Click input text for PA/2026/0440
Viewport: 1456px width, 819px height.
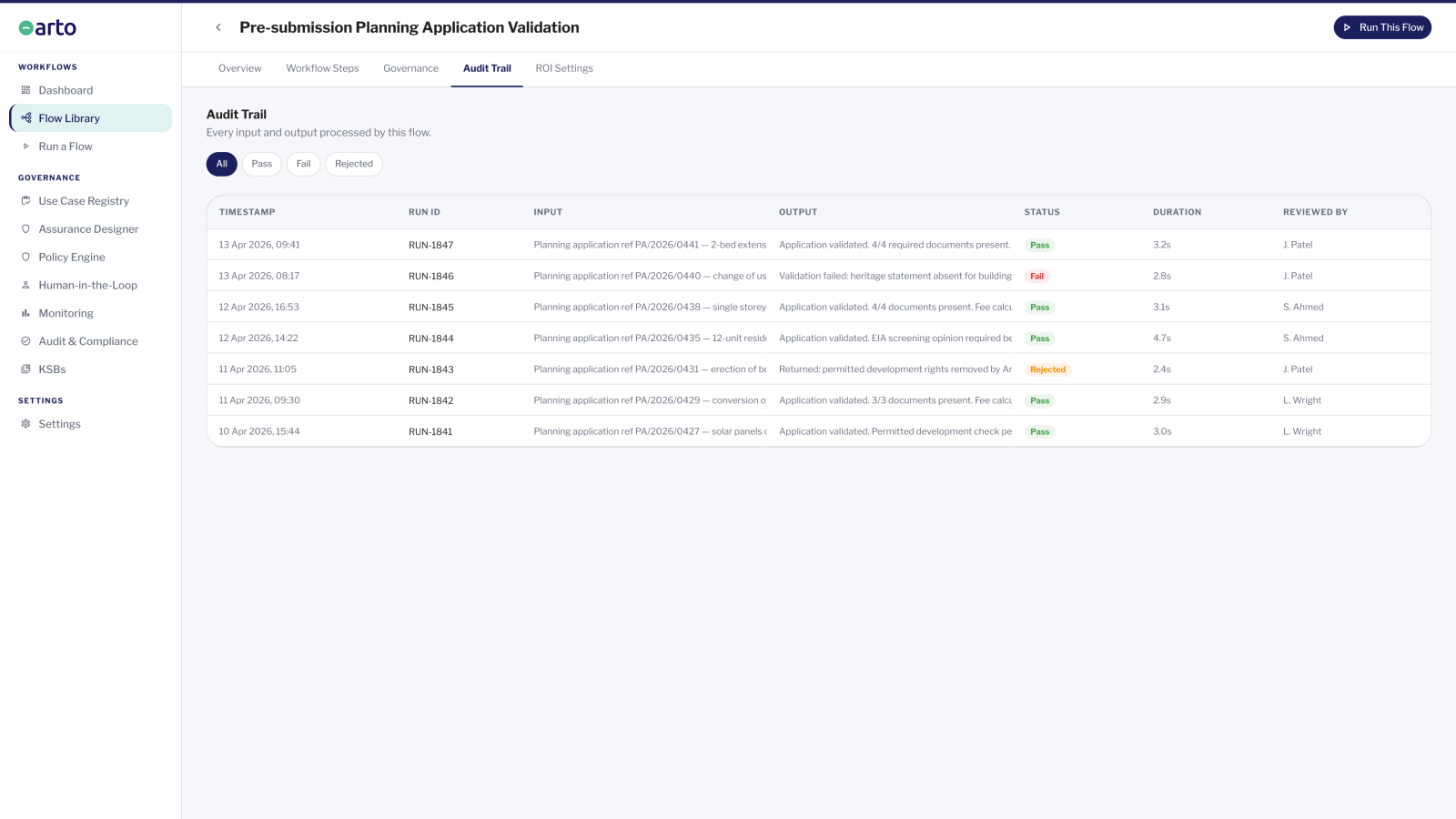click(650, 276)
